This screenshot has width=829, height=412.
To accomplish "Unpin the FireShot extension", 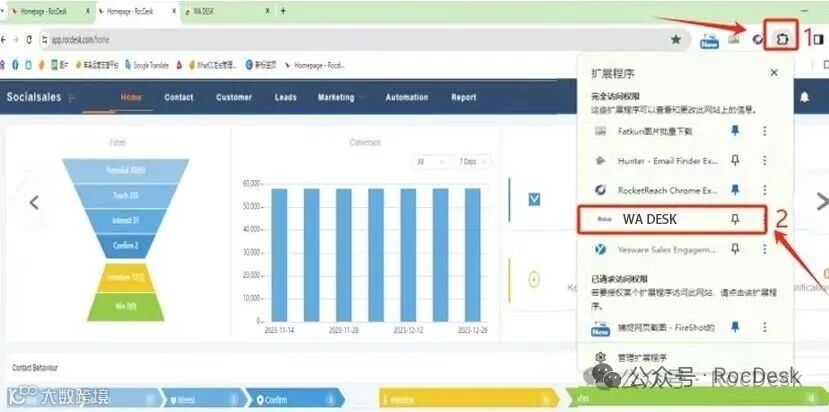I will pos(735,327).
